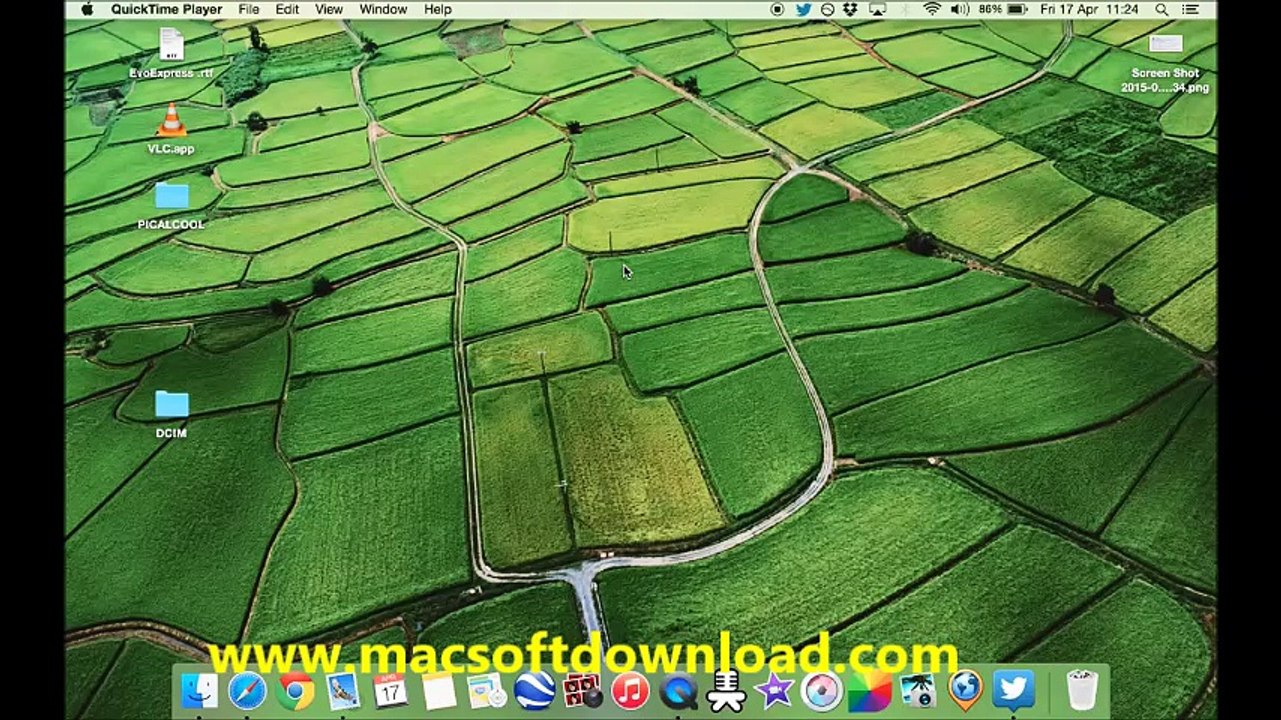Viewport: 1281px width, 720px height.
Task: Open Google Chrome in the dock
Action: pyautogui.click(x=295, y=690)
